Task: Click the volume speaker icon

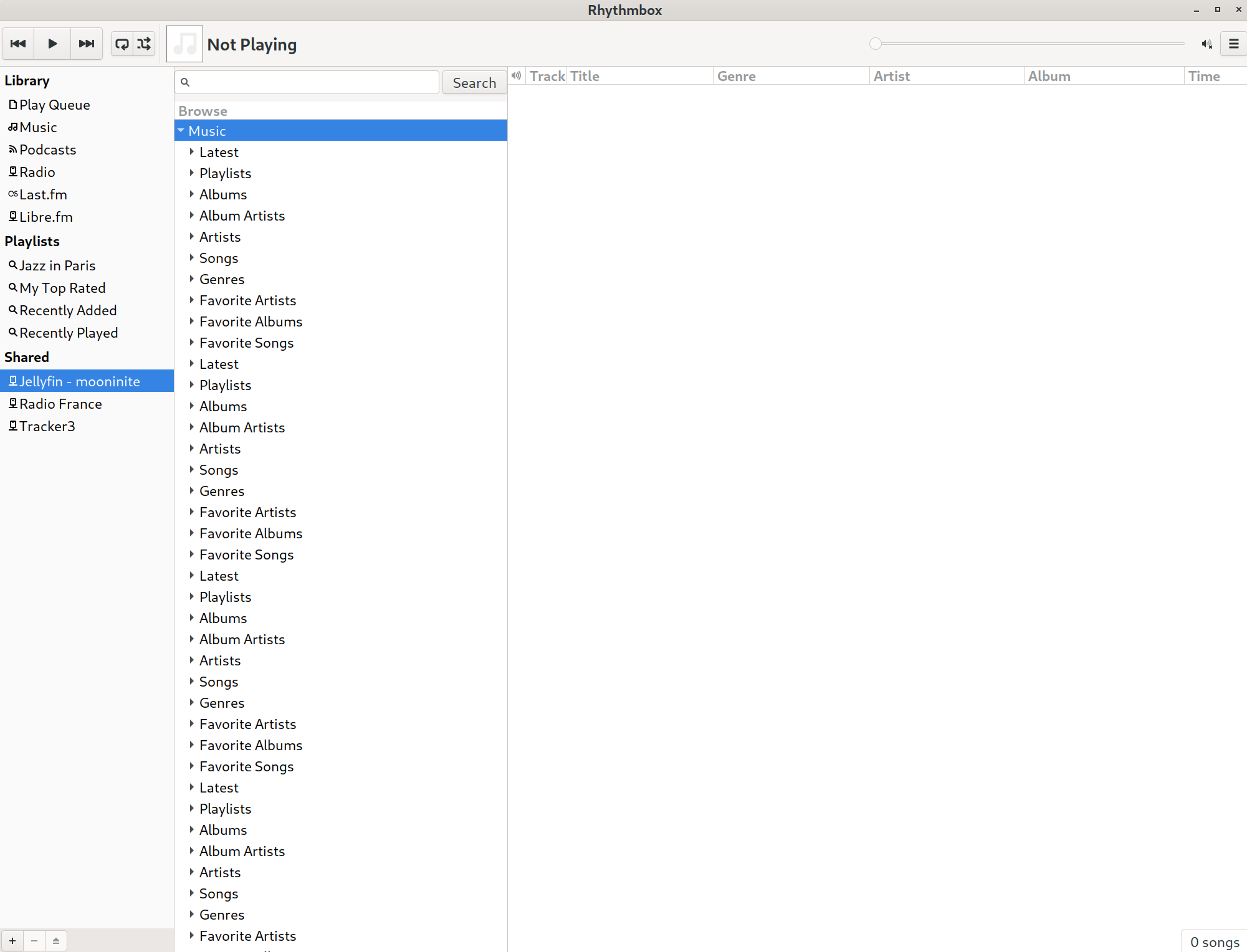Action: pos(1206,44)
